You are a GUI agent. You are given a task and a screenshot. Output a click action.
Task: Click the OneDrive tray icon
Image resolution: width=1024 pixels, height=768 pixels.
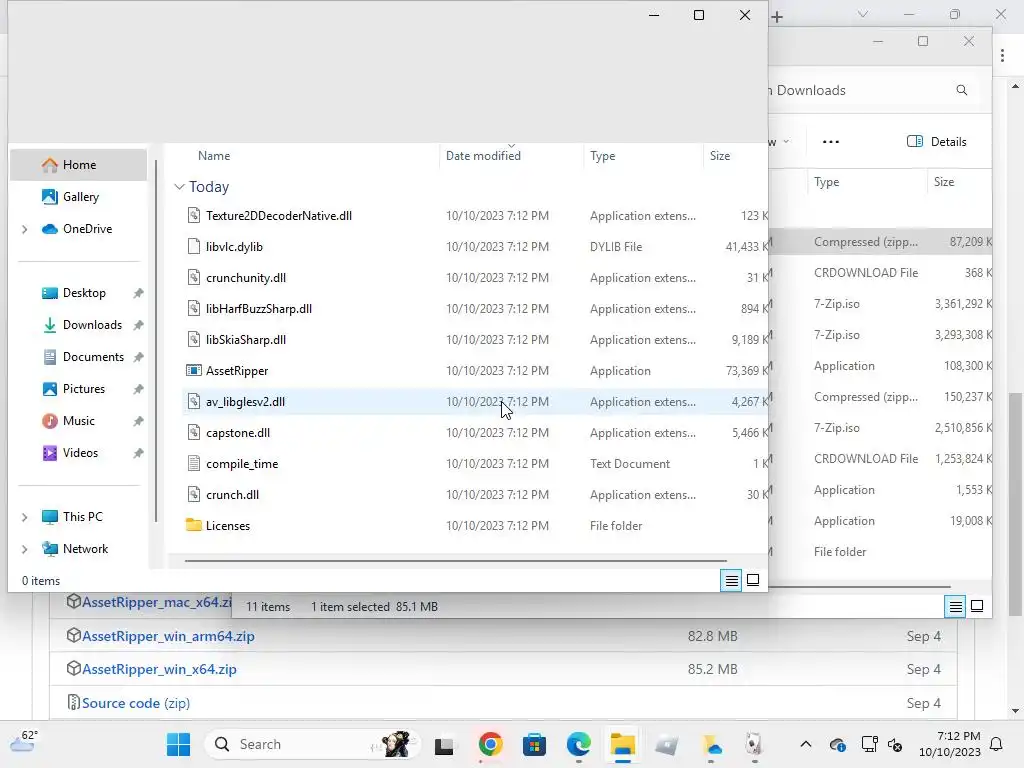(x=838, y=744)
